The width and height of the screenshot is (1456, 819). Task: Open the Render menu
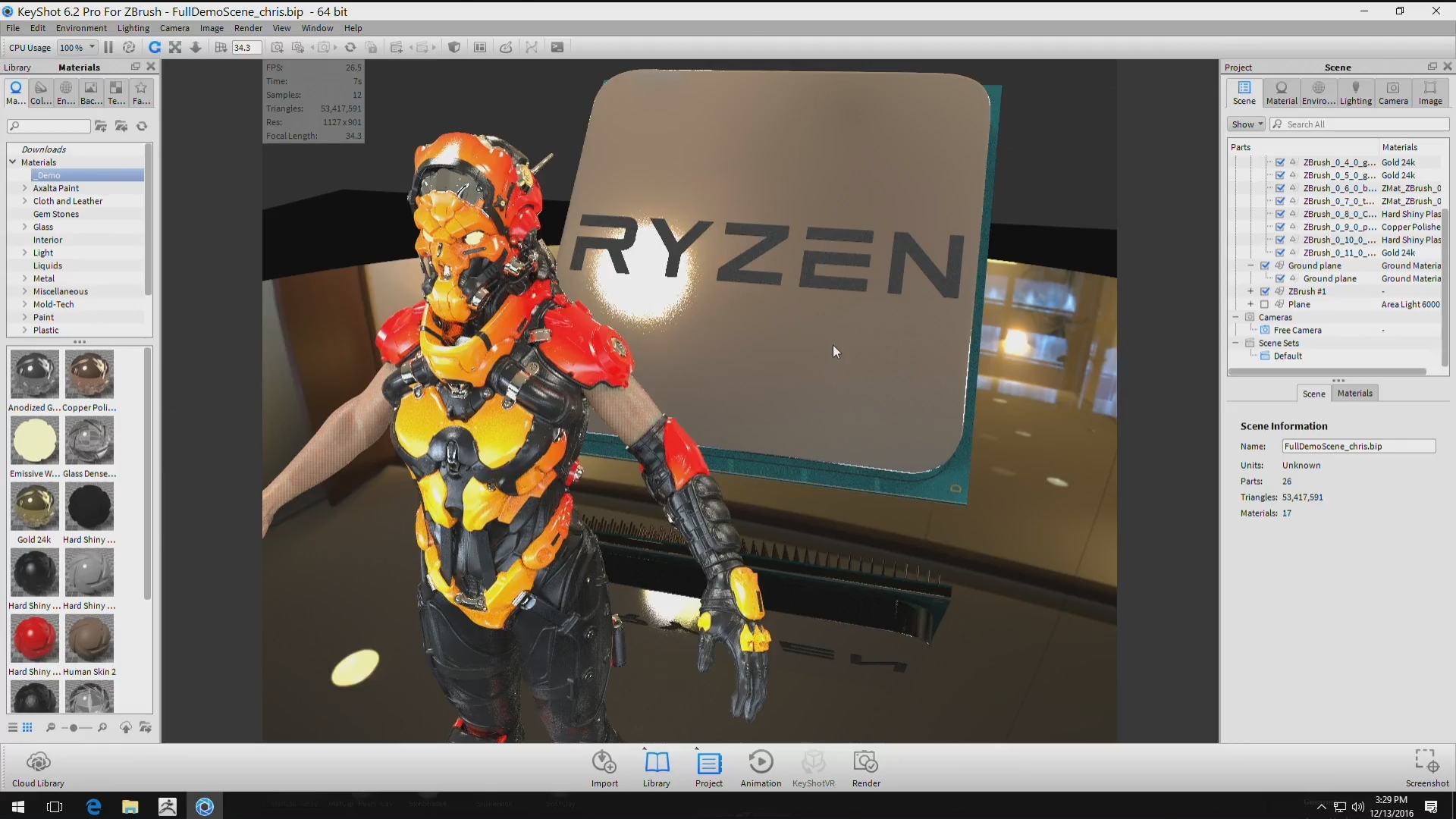(248, 28)
